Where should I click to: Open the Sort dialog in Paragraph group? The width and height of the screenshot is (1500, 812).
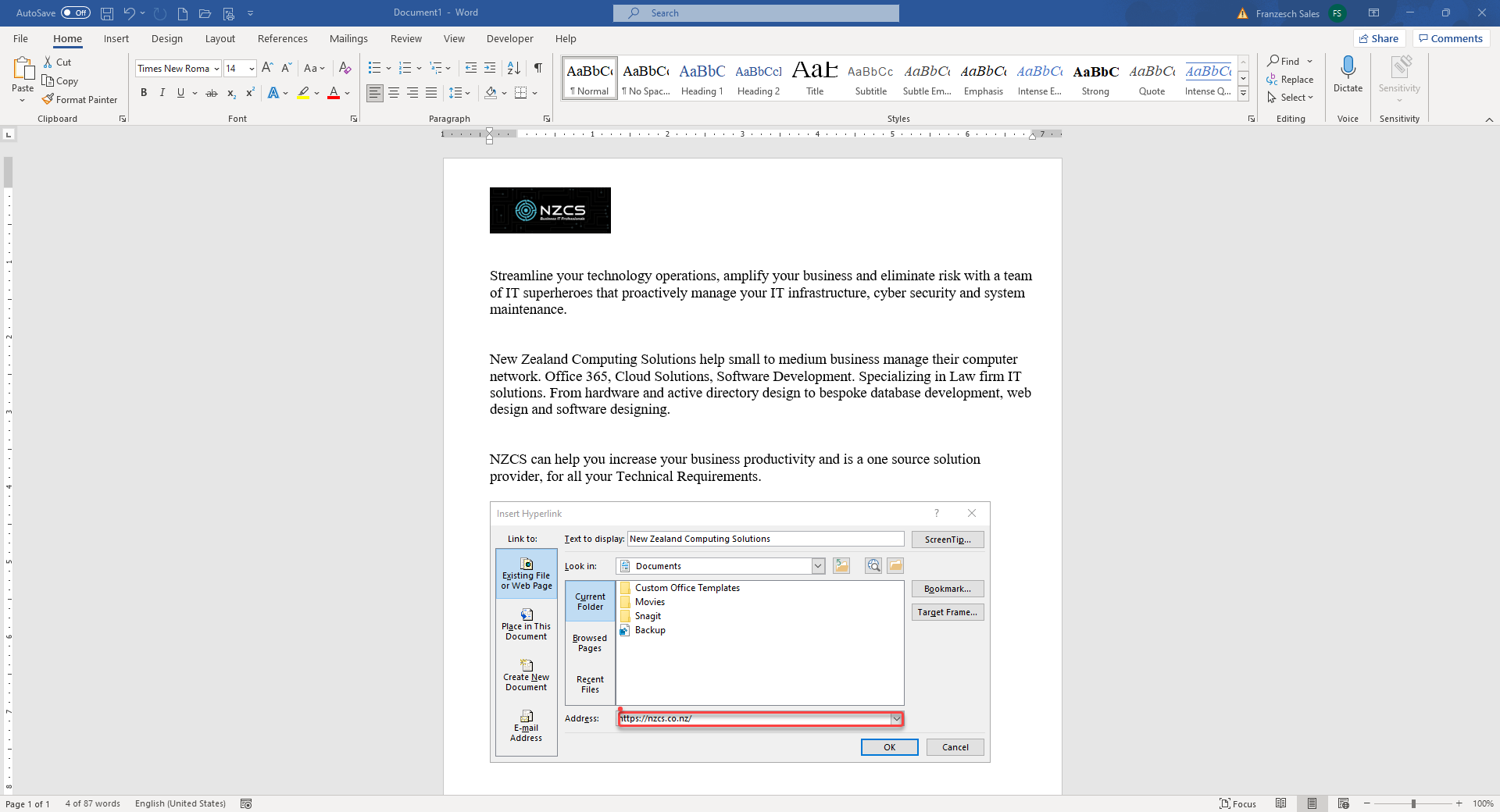click(513, 68)
